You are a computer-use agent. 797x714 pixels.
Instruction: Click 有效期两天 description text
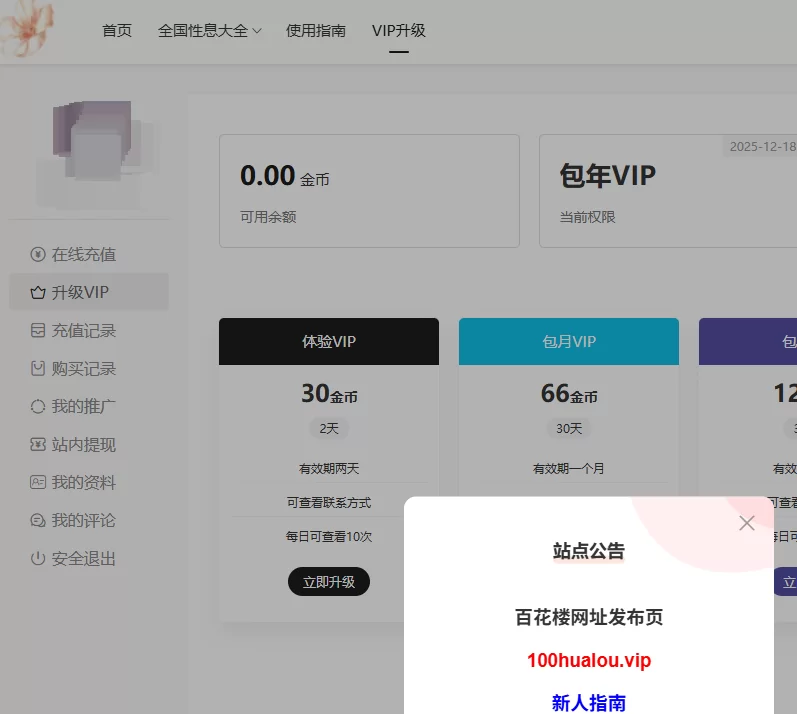[329, 469]
